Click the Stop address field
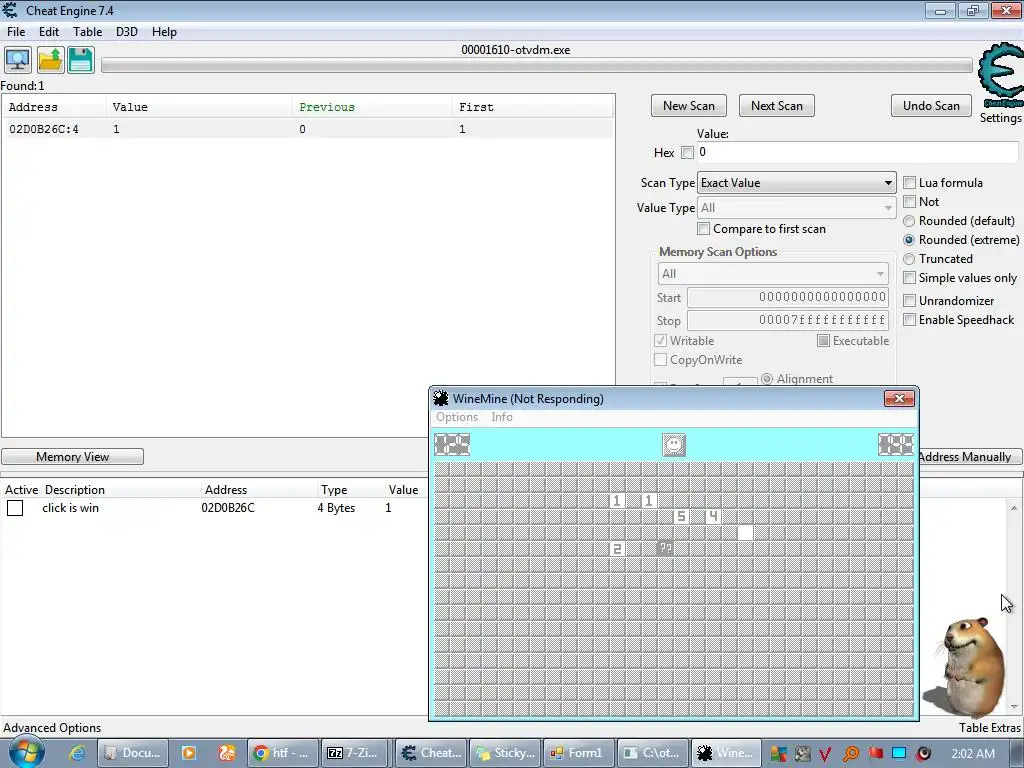This screenshot has width=1024, height=768. pyautogui.click(x=788, y=320)
